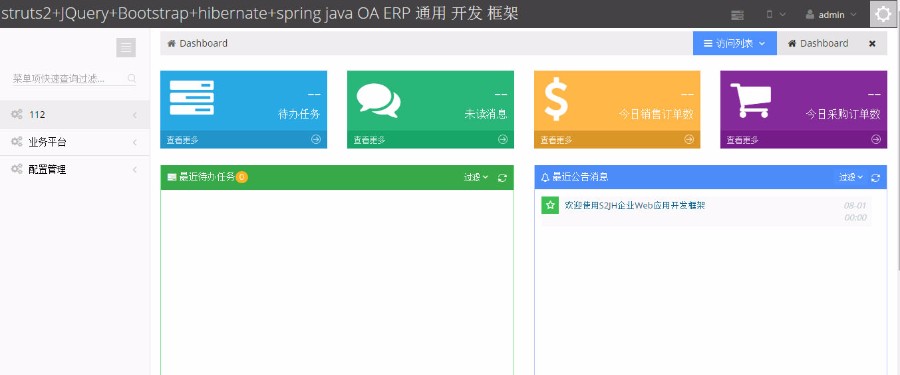Image resolution: width=900 pixels, height=375 pixels.
Task: Expand the 业务平台 menu item
Action: (x=75, y=142)
